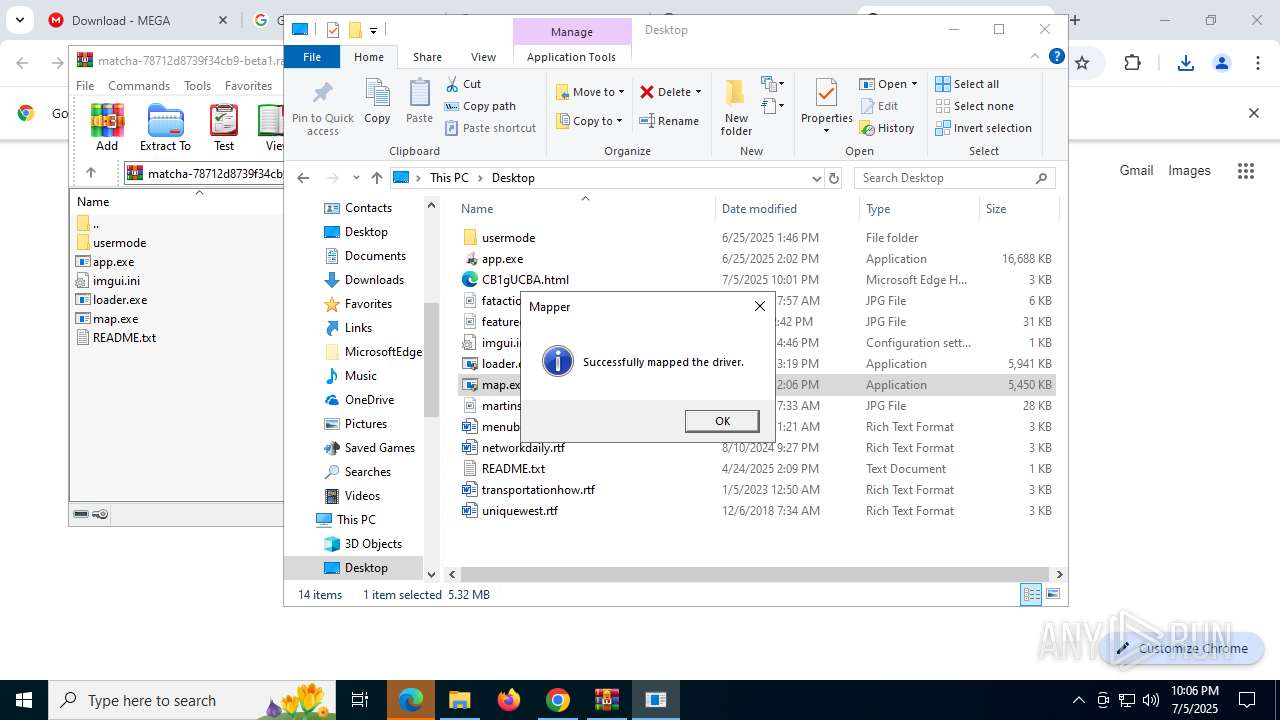Refresh the Desktop folder view
This screenshot has width=1280, height=720.
[x=834, y=178]
